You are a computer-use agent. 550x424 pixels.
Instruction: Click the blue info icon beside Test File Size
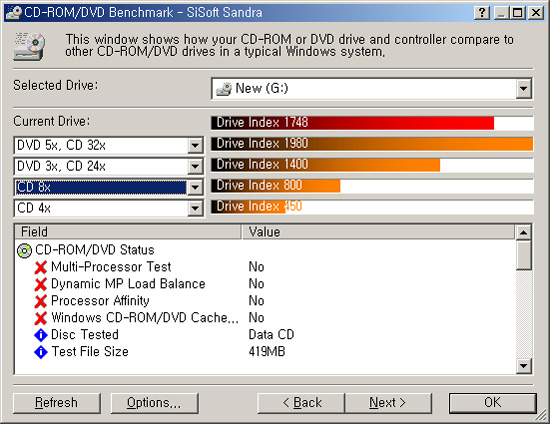click(x=41, y=352)
